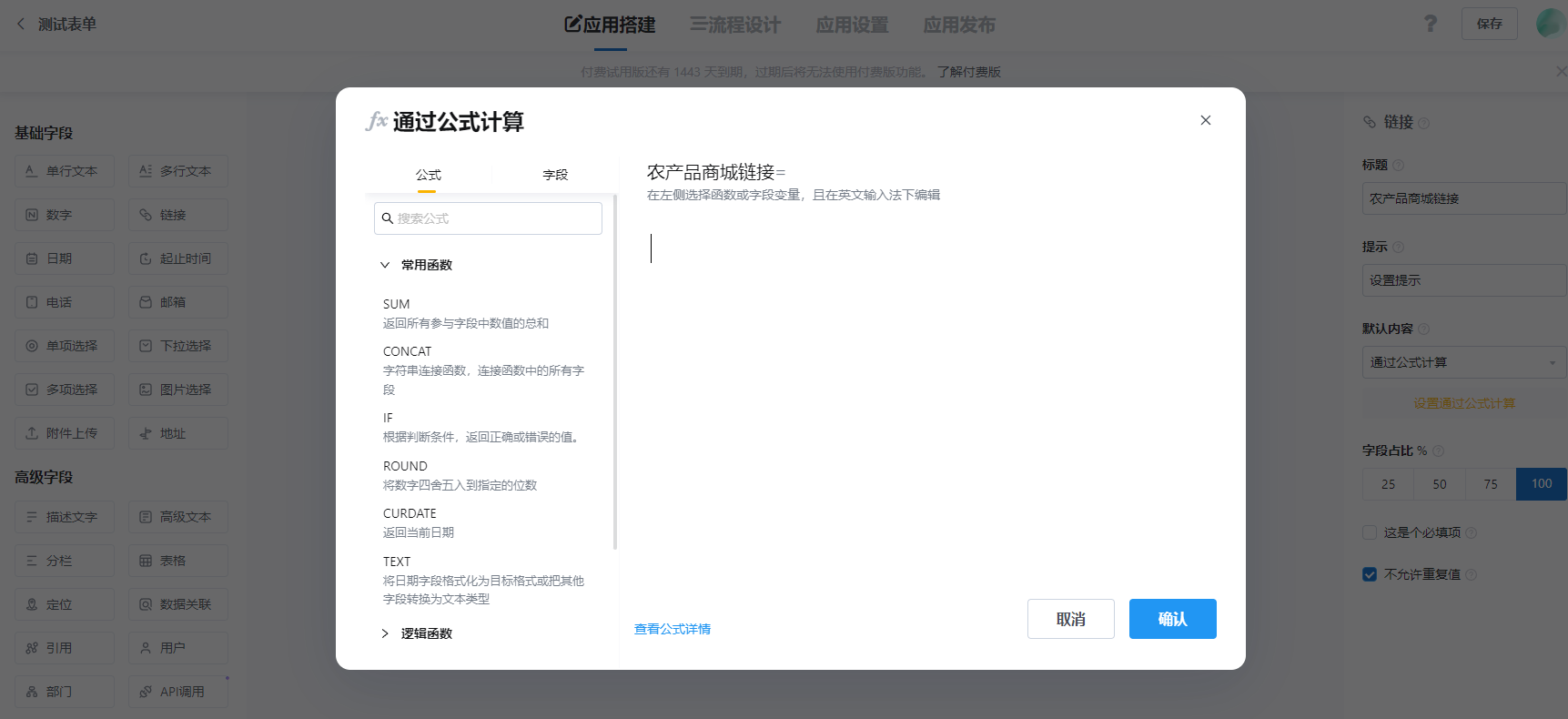Open the 应用发布 tab

[959, 25]
